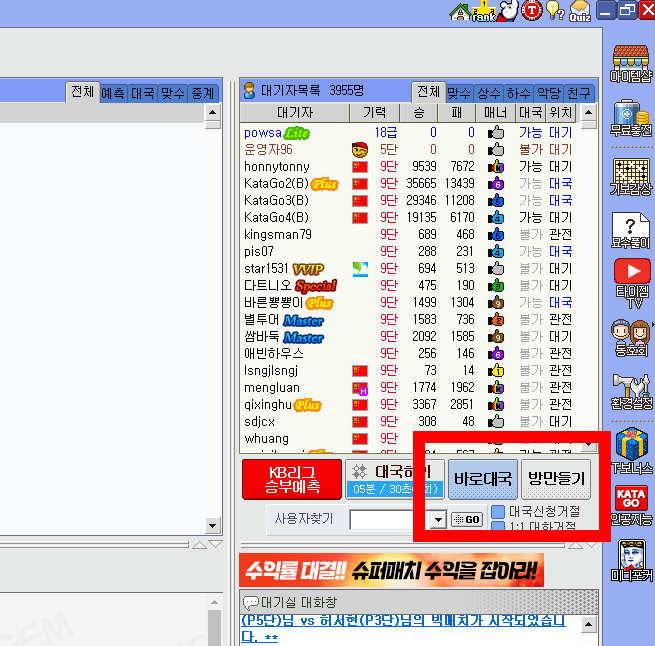Click the China flag in honnytonny row
Image resolution: width=655 pixels, height=646 pixels.
(360, 167)
